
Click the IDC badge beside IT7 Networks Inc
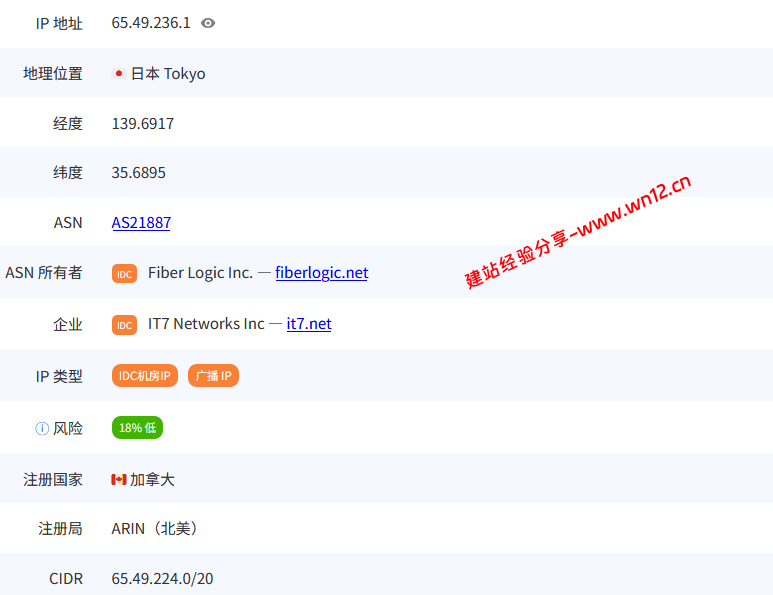coord(124,325)
